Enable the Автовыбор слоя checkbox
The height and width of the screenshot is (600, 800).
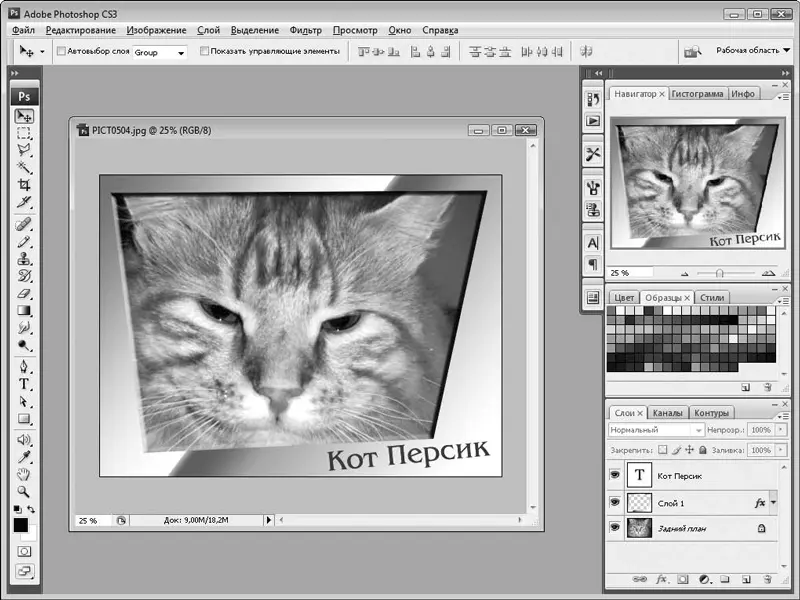point(61,51)
